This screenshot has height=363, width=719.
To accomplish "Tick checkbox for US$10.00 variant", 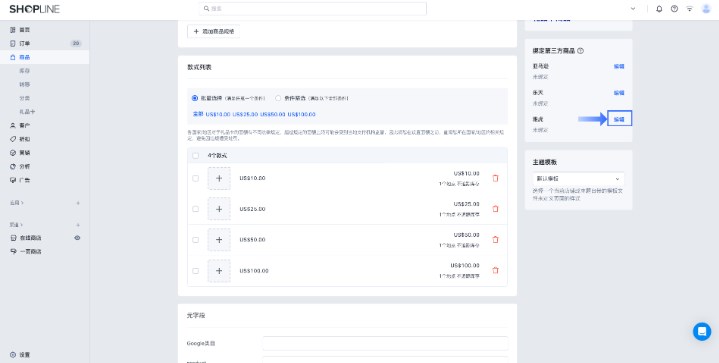I will click(x=196, y=178).
